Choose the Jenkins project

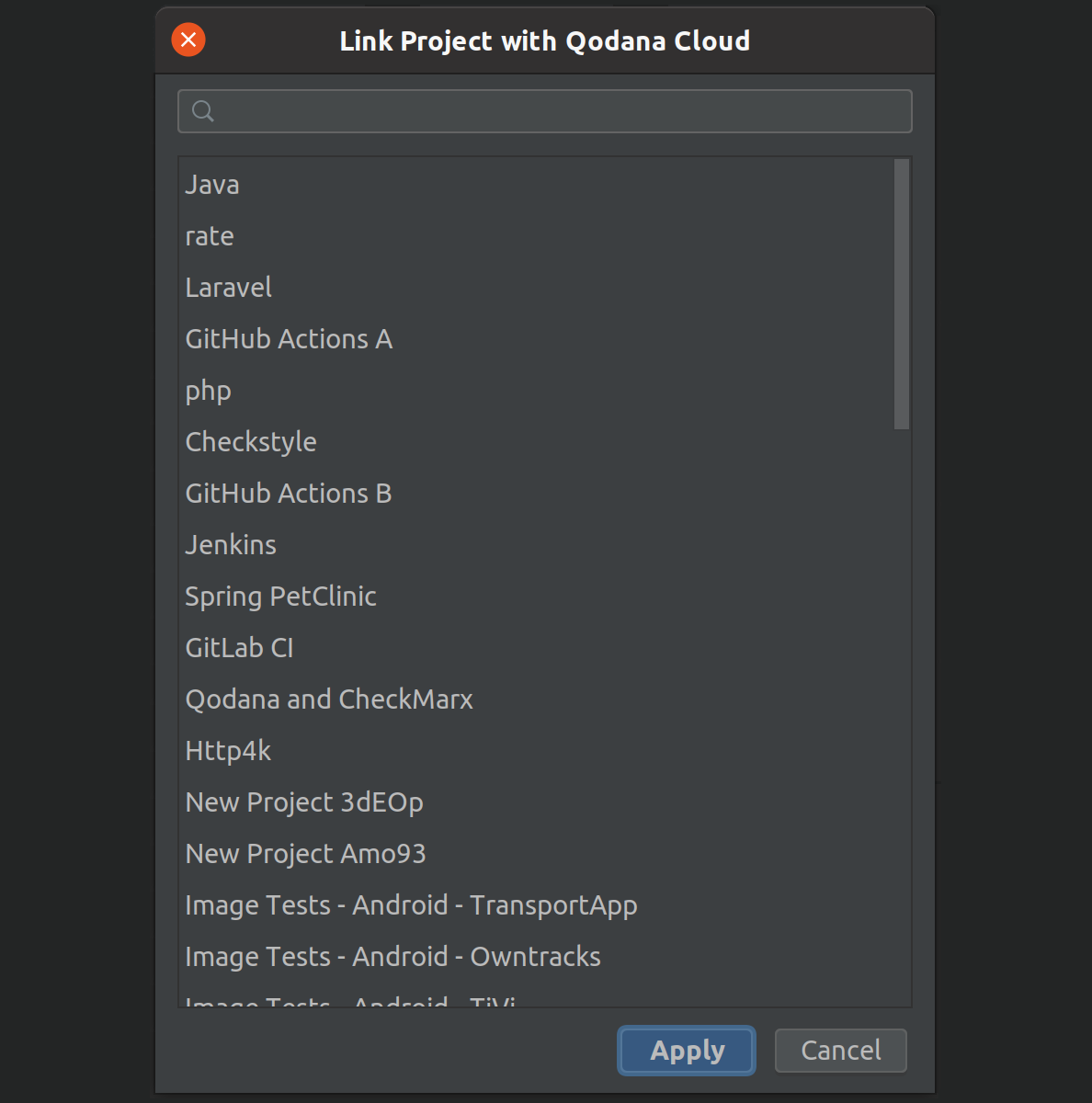click(x=231, y=544)
